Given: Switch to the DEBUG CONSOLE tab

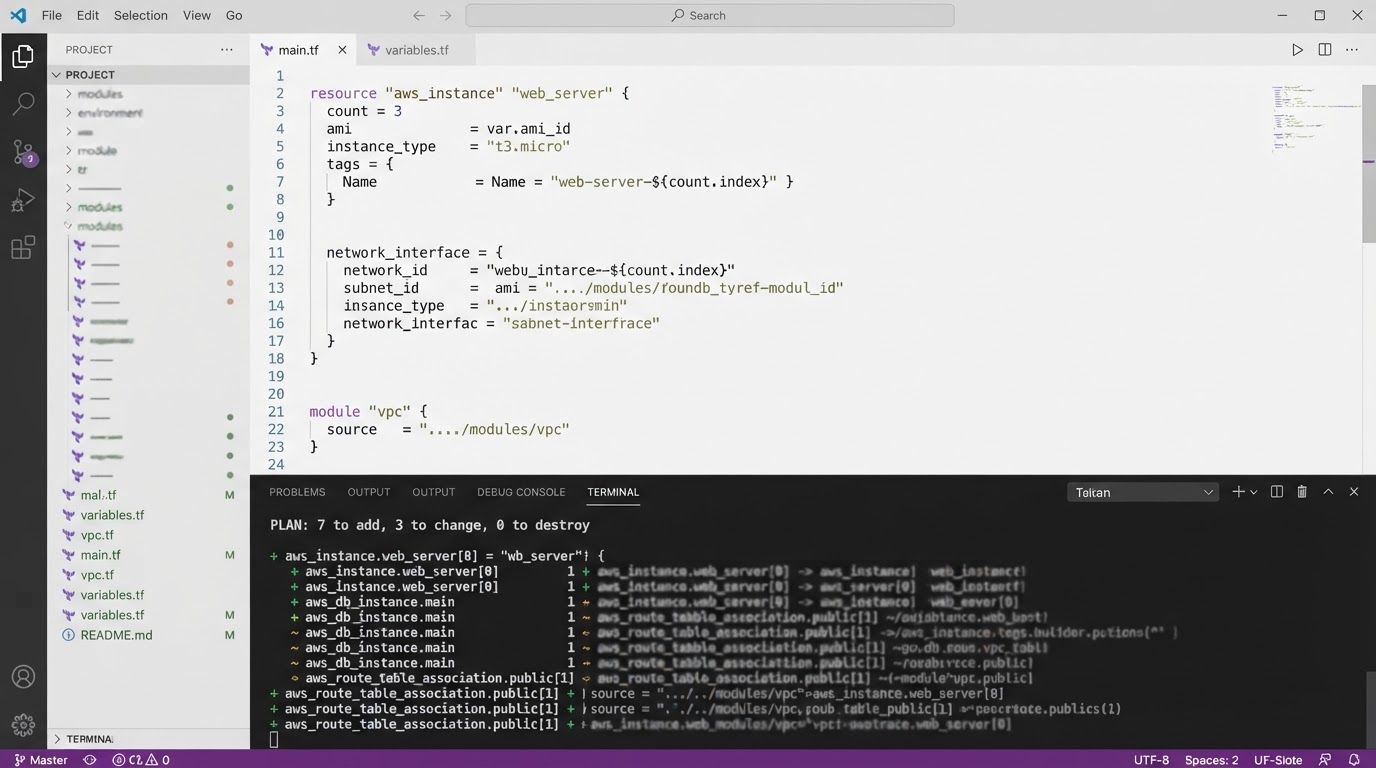Looking at the screenshot, I should click(x=521, y=492).
